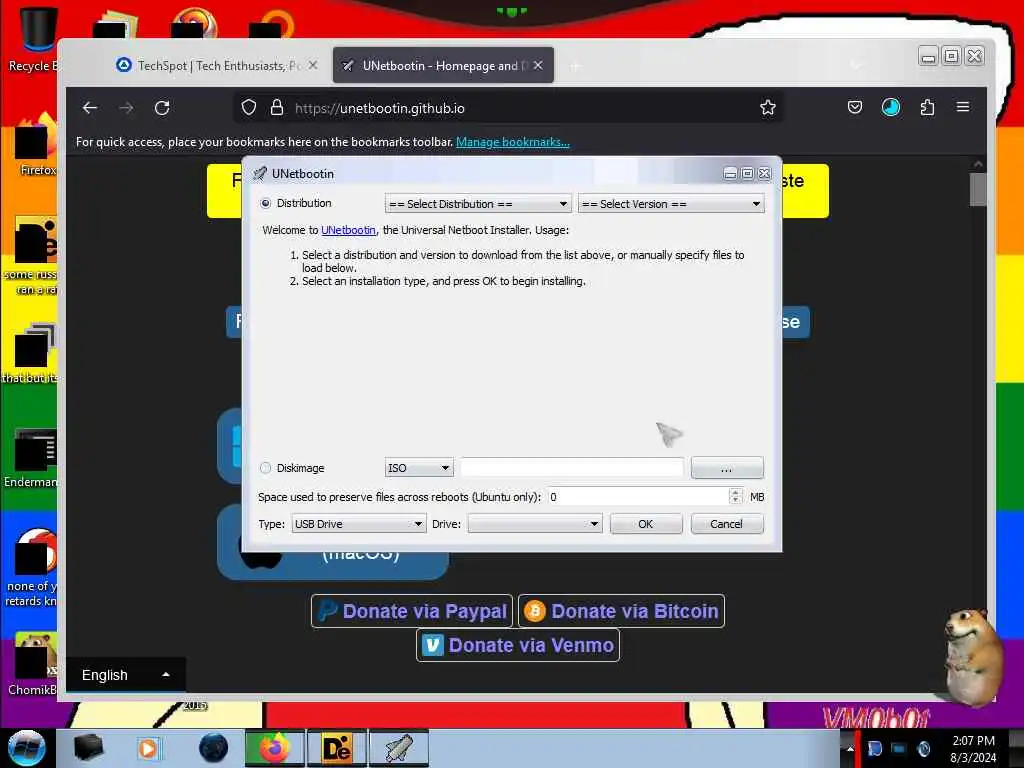Click the site security padlock icon
Screen dimensions: 1024x768
277,108
